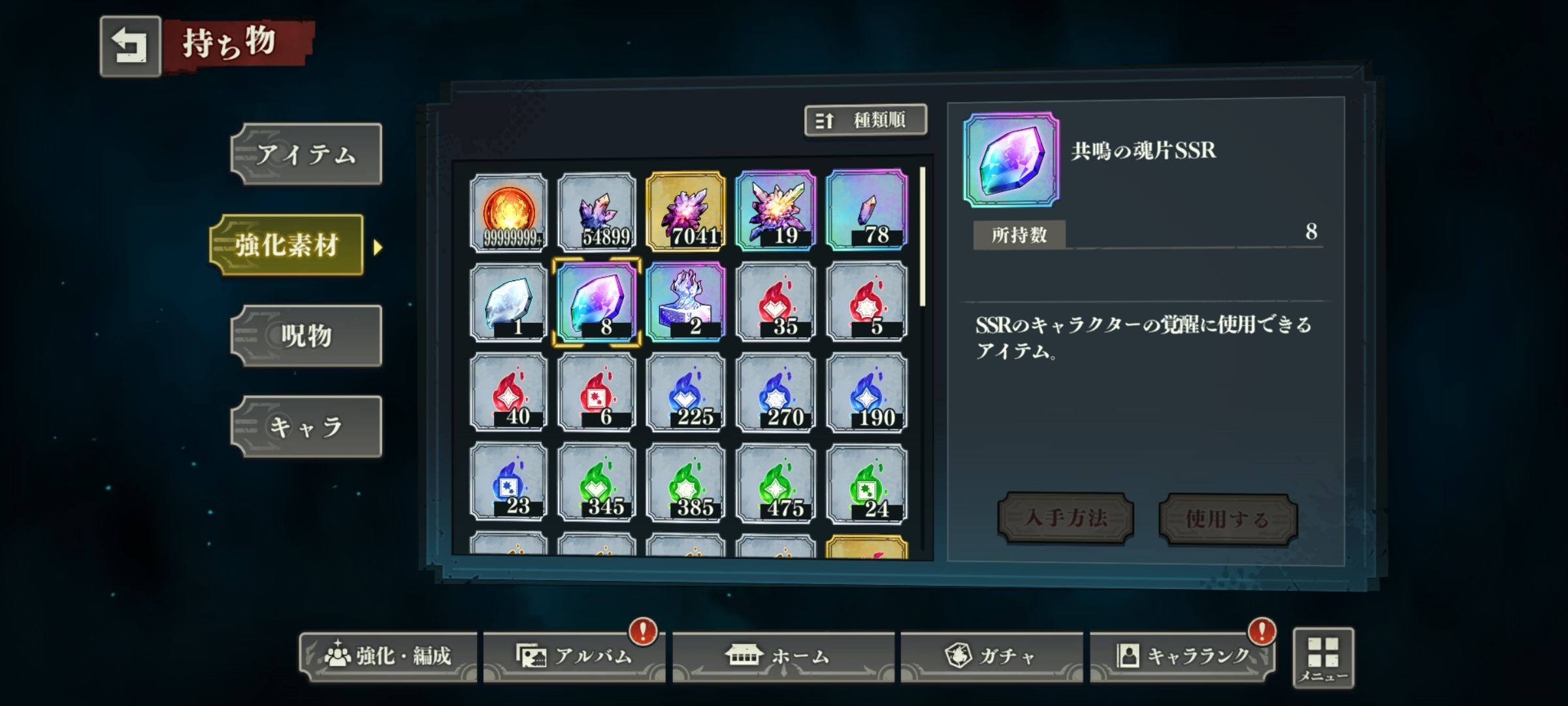Switch to the キャラ category tab

[x=306, y=426]
